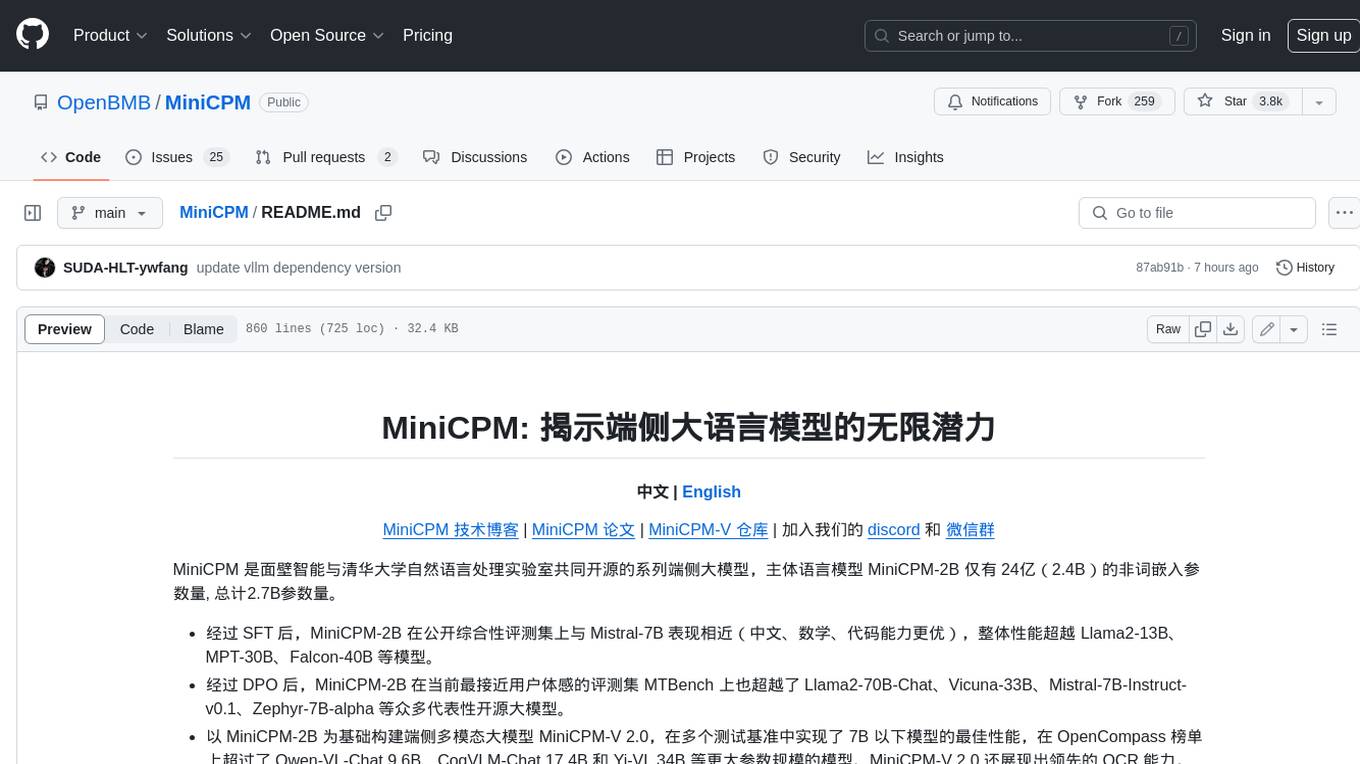Open the Security tab
Image resolution: width=1360 pixels, height=764 pixels.
point(801,157)
